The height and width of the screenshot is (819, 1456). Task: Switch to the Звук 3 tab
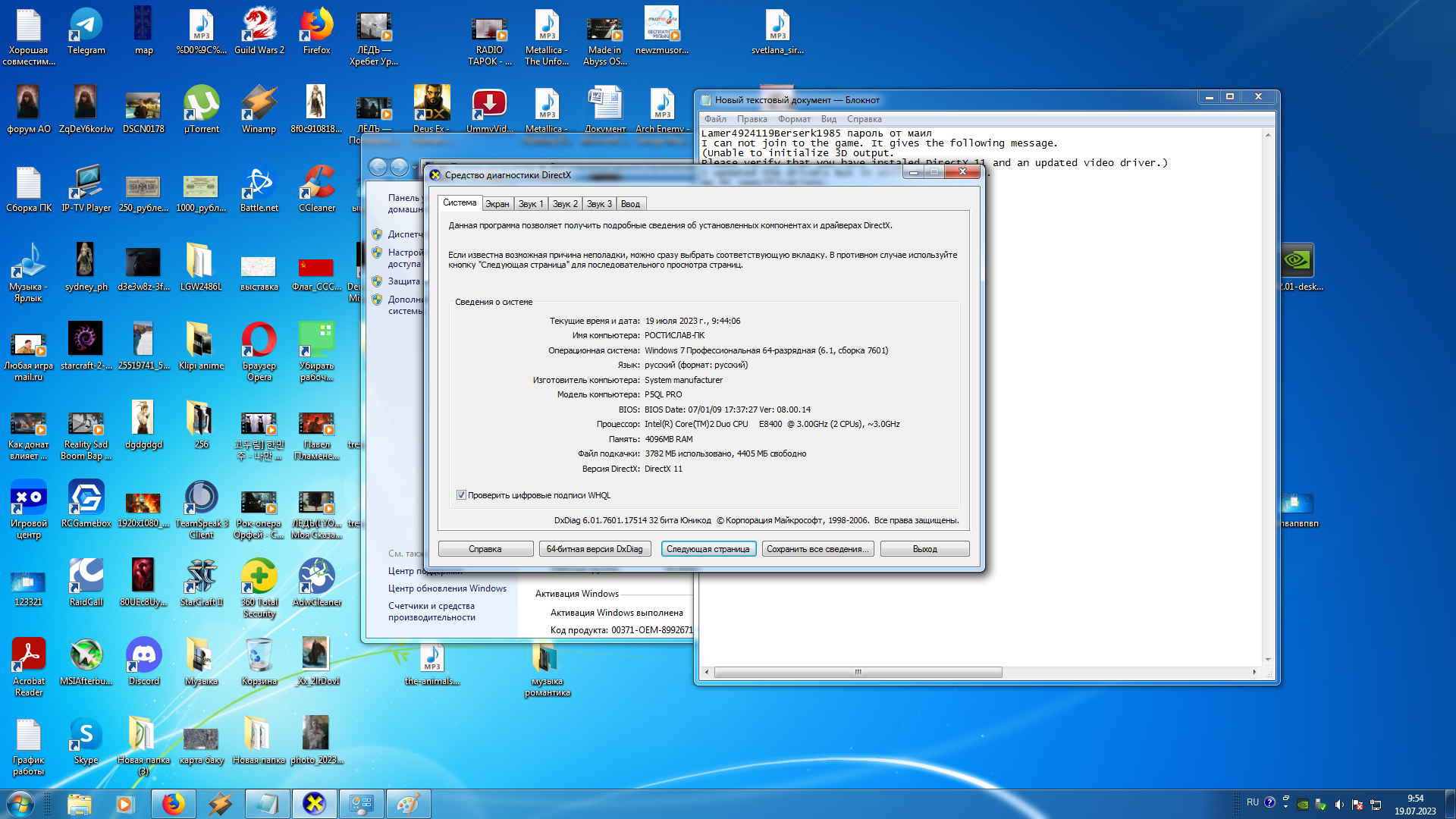599,204
